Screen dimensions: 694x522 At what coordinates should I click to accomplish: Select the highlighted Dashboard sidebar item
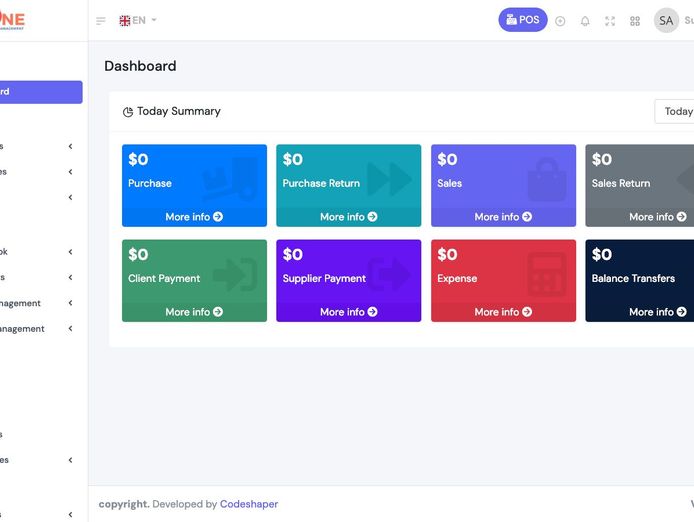pyautogui.click(x=41, y=92)
